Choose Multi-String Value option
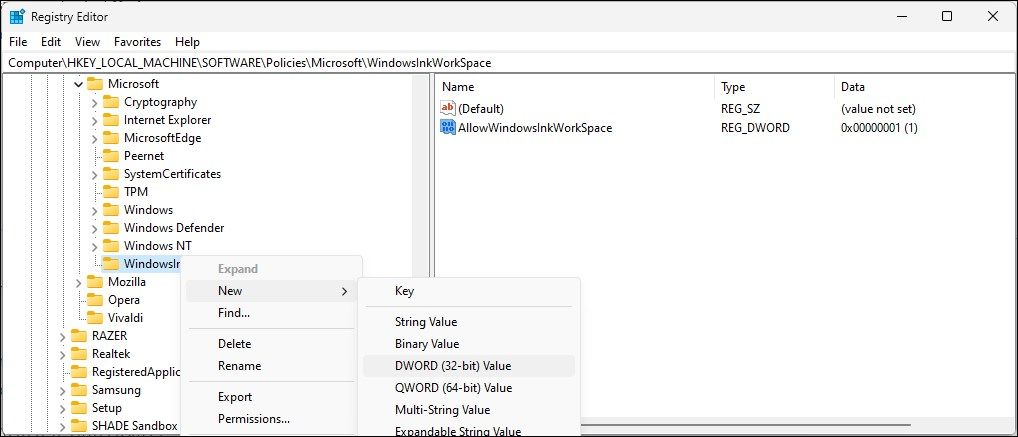 click(469, 410)
